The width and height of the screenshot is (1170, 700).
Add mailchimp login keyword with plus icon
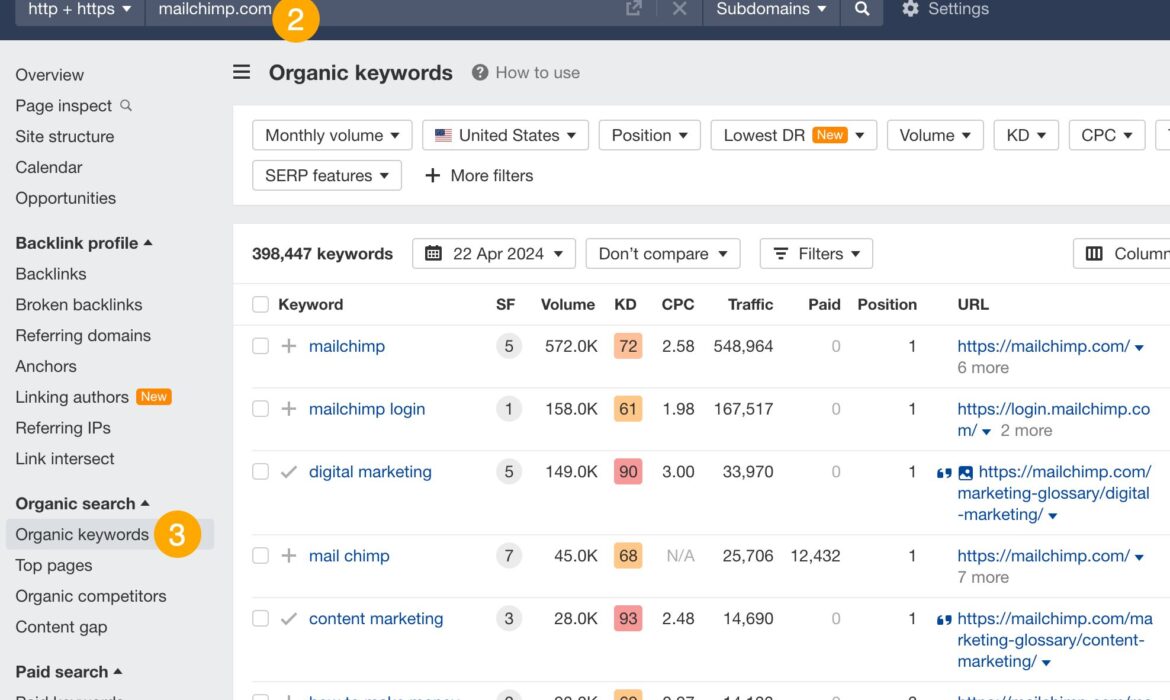289,408
